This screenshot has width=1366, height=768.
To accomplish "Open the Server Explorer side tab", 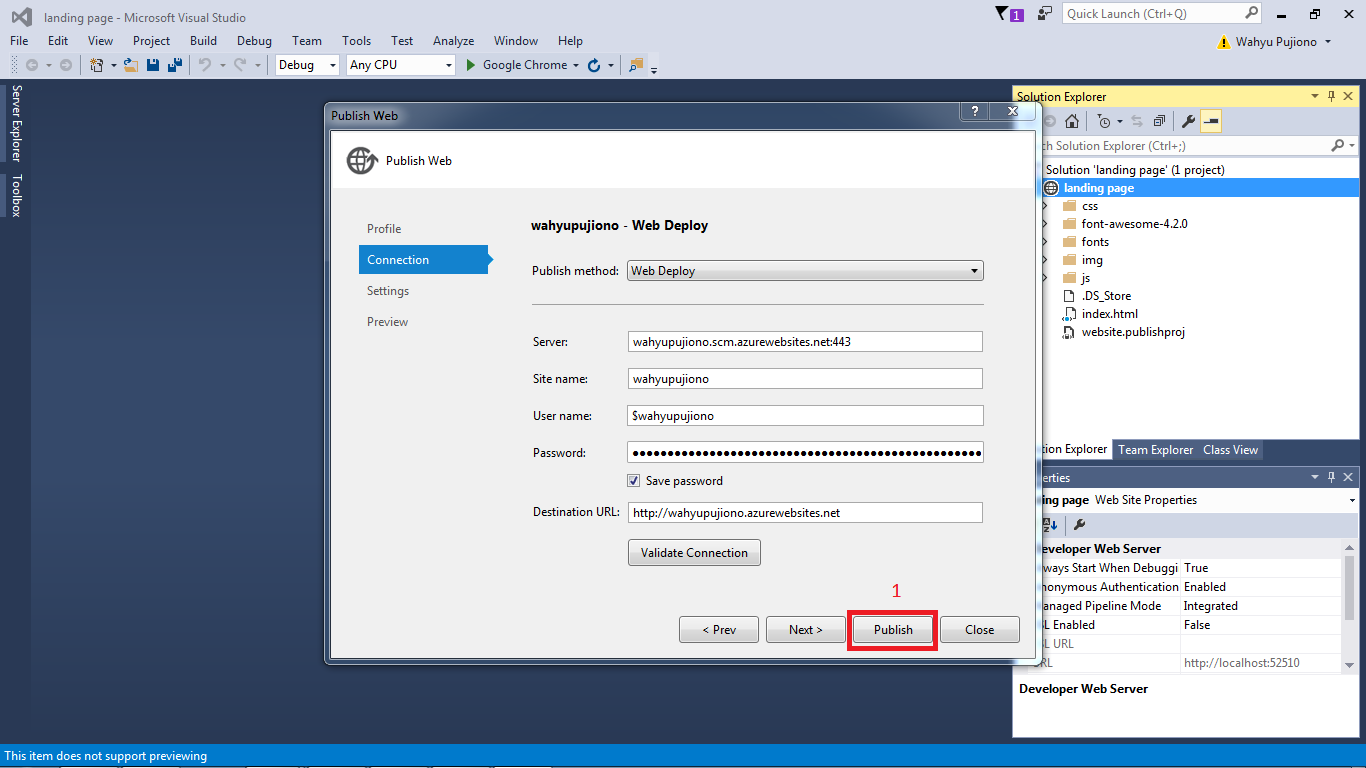I will (x=16, y=123).
